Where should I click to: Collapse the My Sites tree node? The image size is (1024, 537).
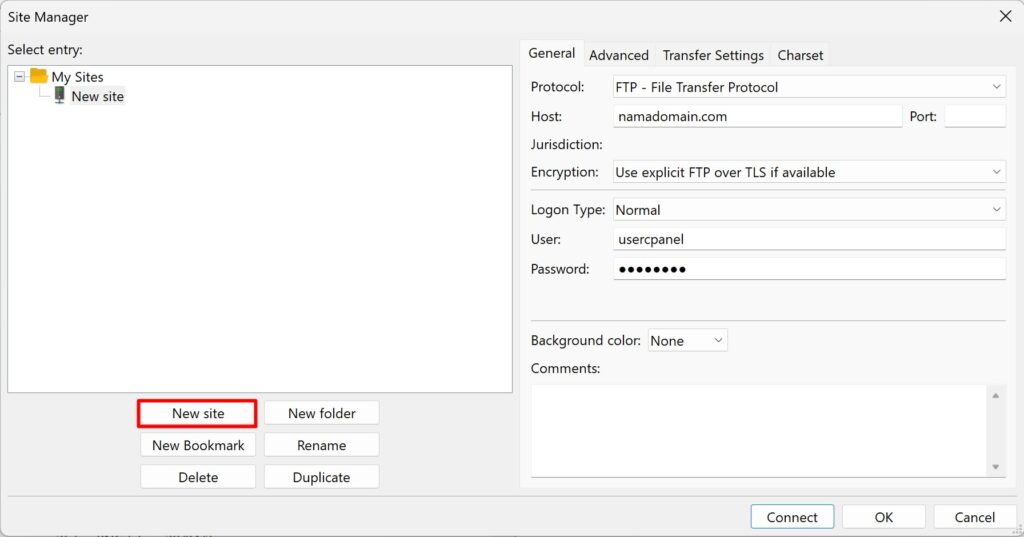(x=20, y=76)
